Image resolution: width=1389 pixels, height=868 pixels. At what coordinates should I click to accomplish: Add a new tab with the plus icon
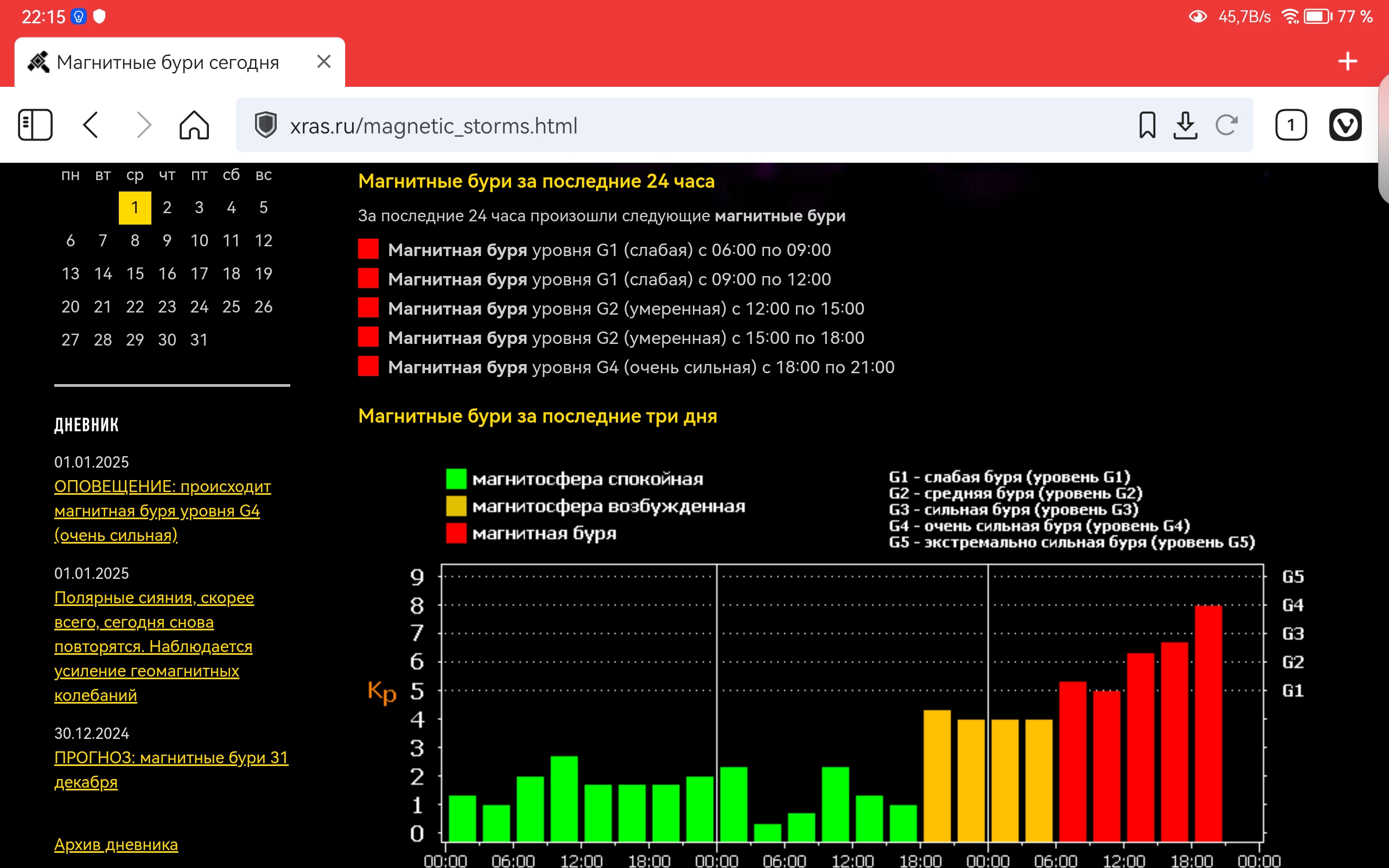1348,61
